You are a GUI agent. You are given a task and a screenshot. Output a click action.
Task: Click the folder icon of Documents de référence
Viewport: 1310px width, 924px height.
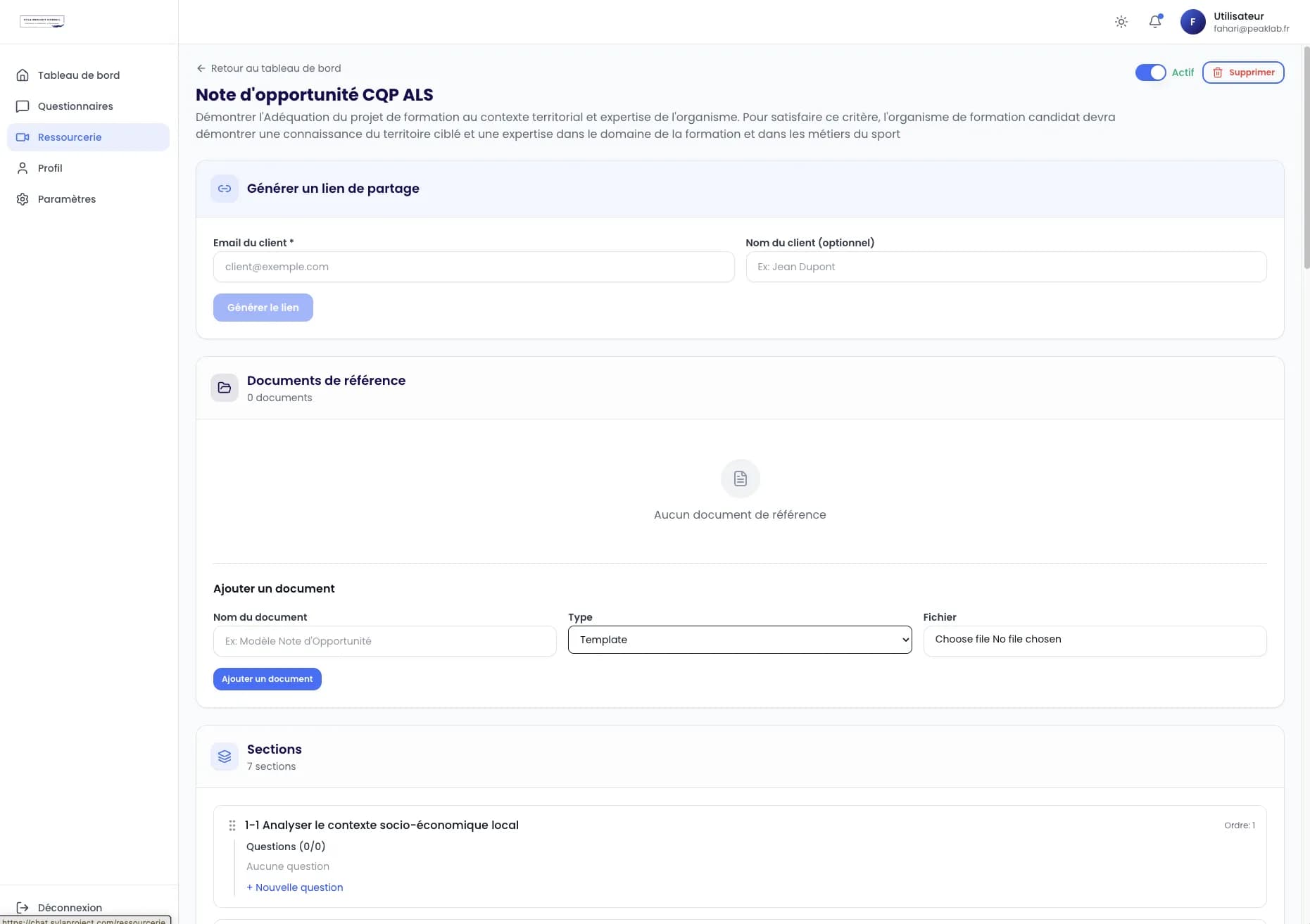click(224, 387)
